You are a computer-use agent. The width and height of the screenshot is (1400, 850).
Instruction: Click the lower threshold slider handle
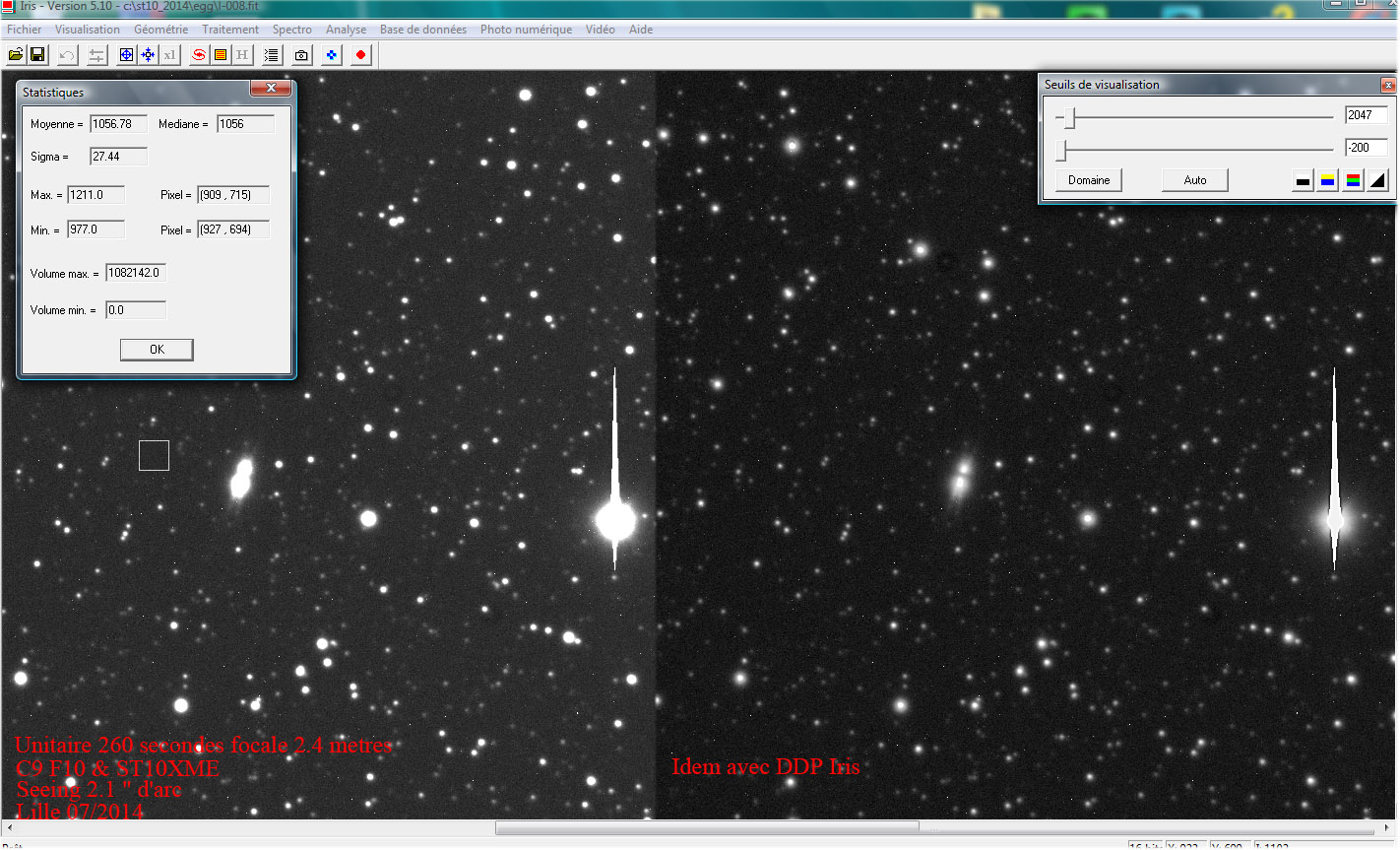tap(1061, 150)
